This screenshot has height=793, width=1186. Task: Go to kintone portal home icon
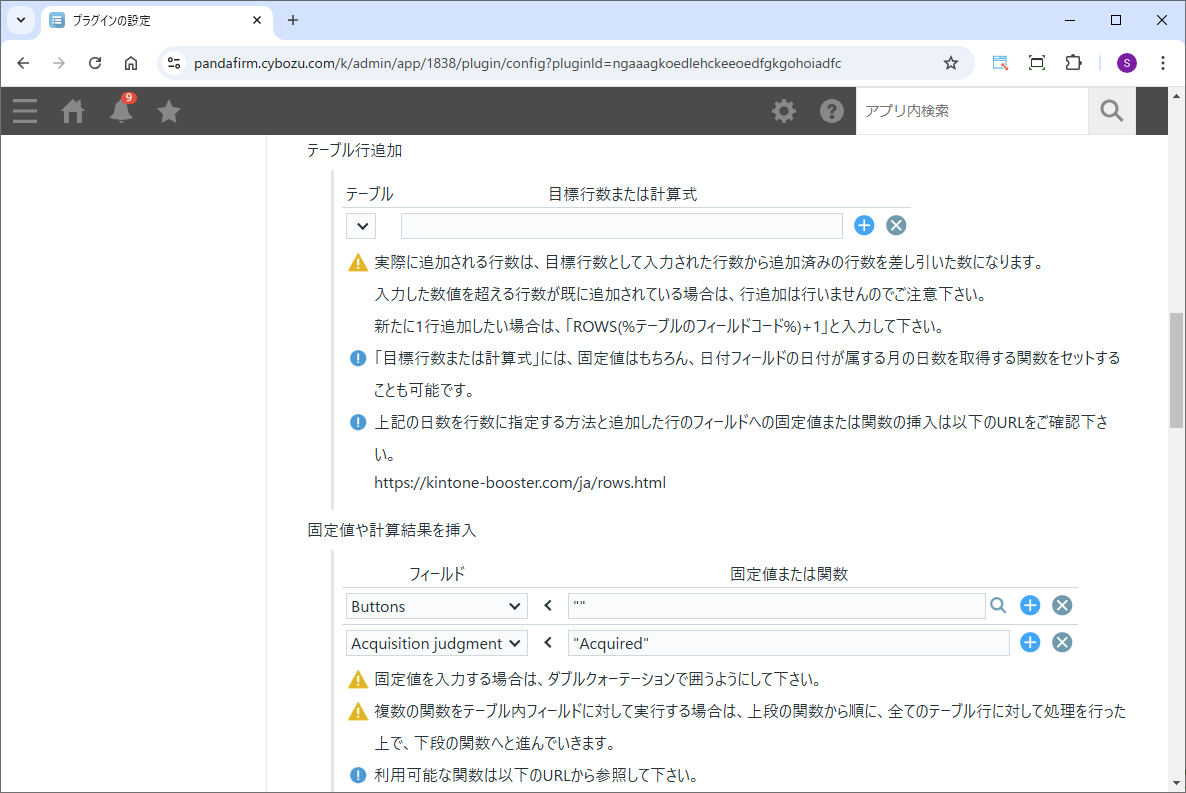click(73, 111)
